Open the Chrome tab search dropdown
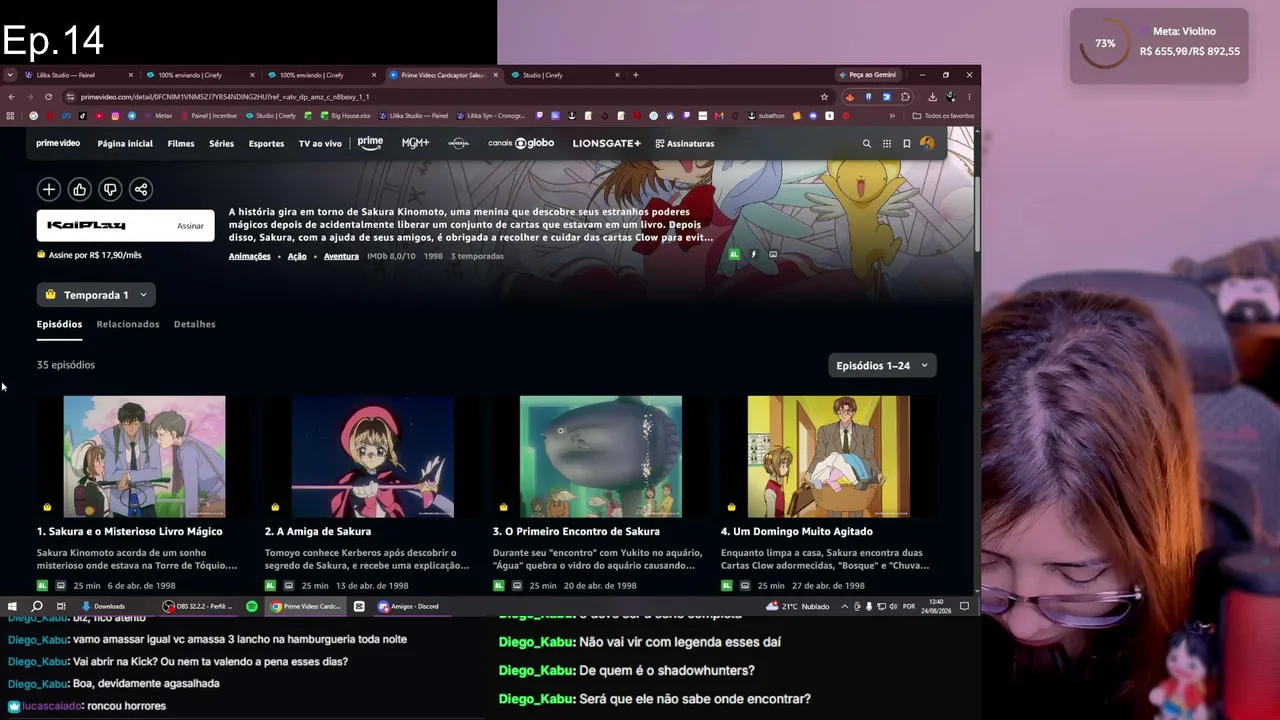The height and width of the screenshot is (720, 1280). coord(9,75)
